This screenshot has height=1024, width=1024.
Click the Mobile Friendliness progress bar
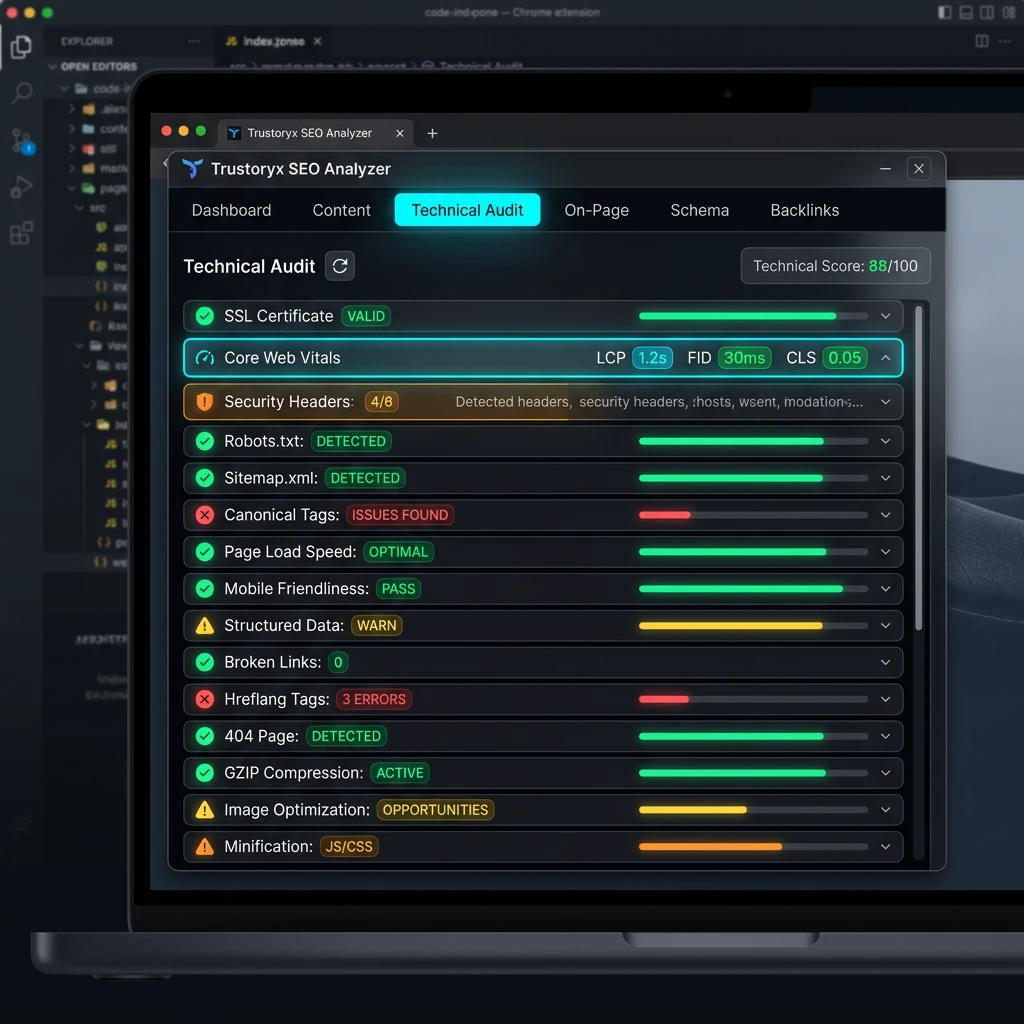pos(753,588)
